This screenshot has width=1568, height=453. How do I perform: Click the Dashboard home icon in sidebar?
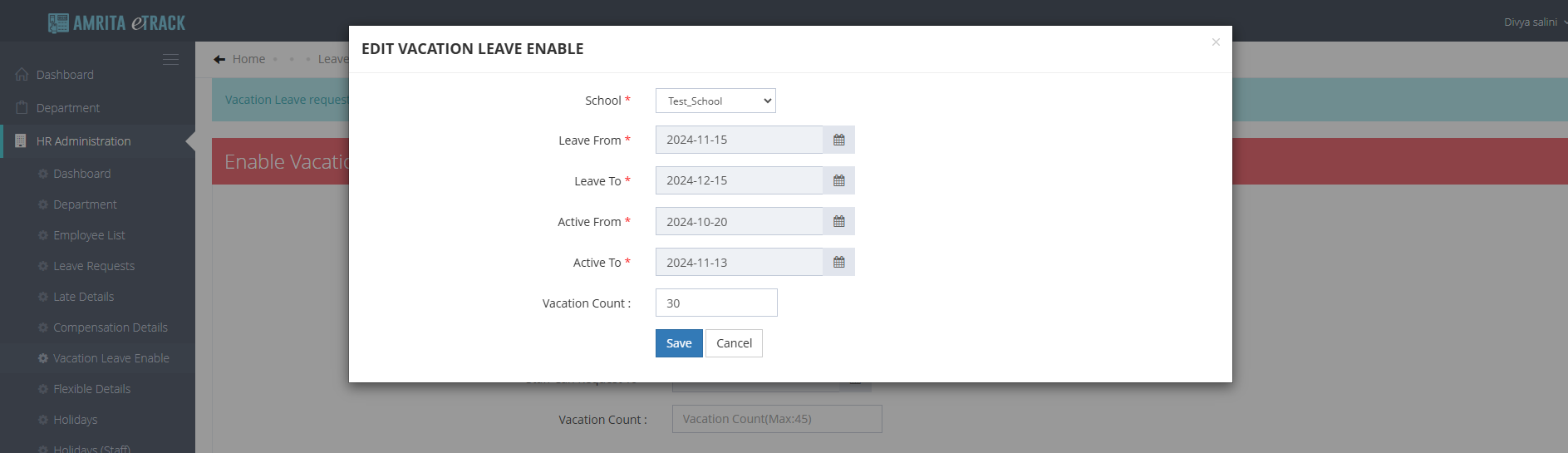(22, 75)
